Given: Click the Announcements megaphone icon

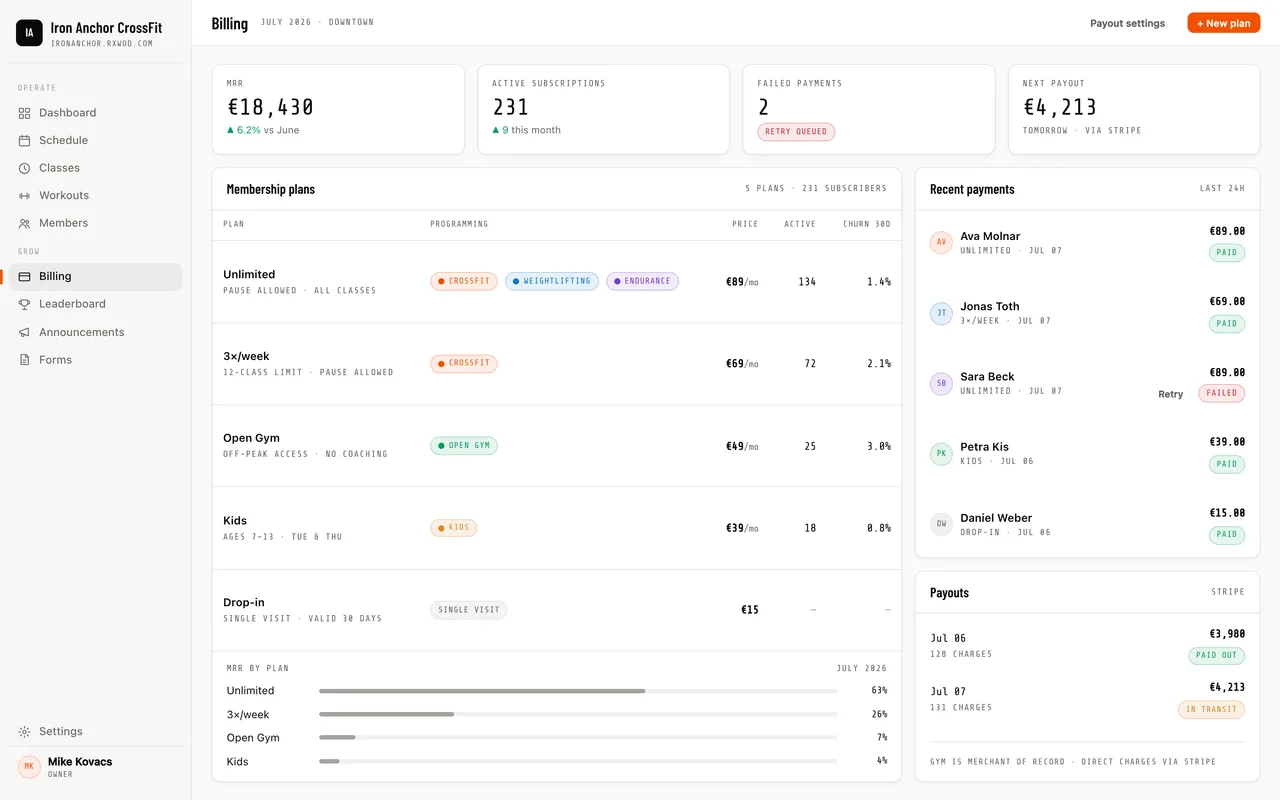Looking at the screenshot, I should click(25, 332).
